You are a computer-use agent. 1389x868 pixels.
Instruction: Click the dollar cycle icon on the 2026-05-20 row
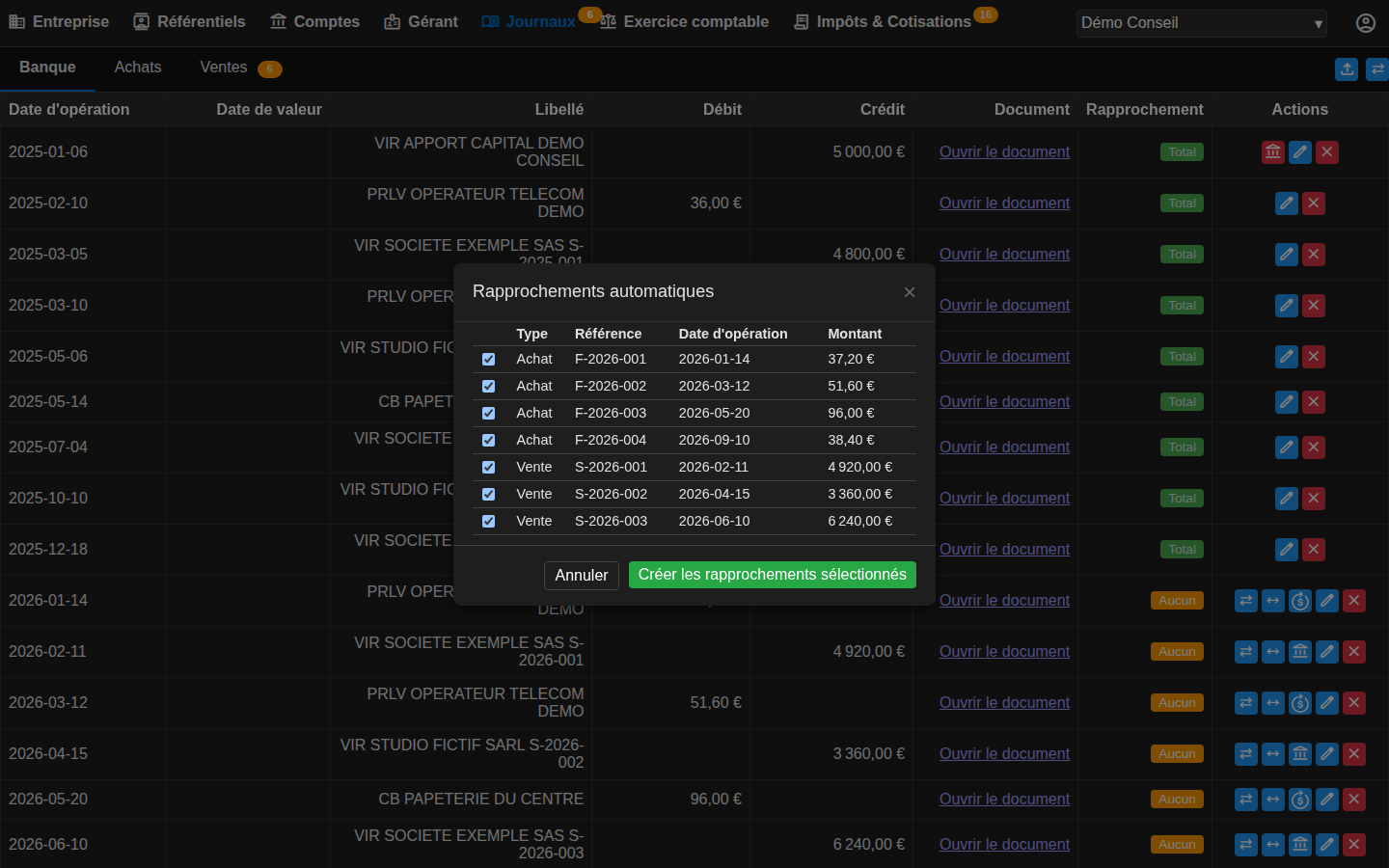coord(1300,799)
